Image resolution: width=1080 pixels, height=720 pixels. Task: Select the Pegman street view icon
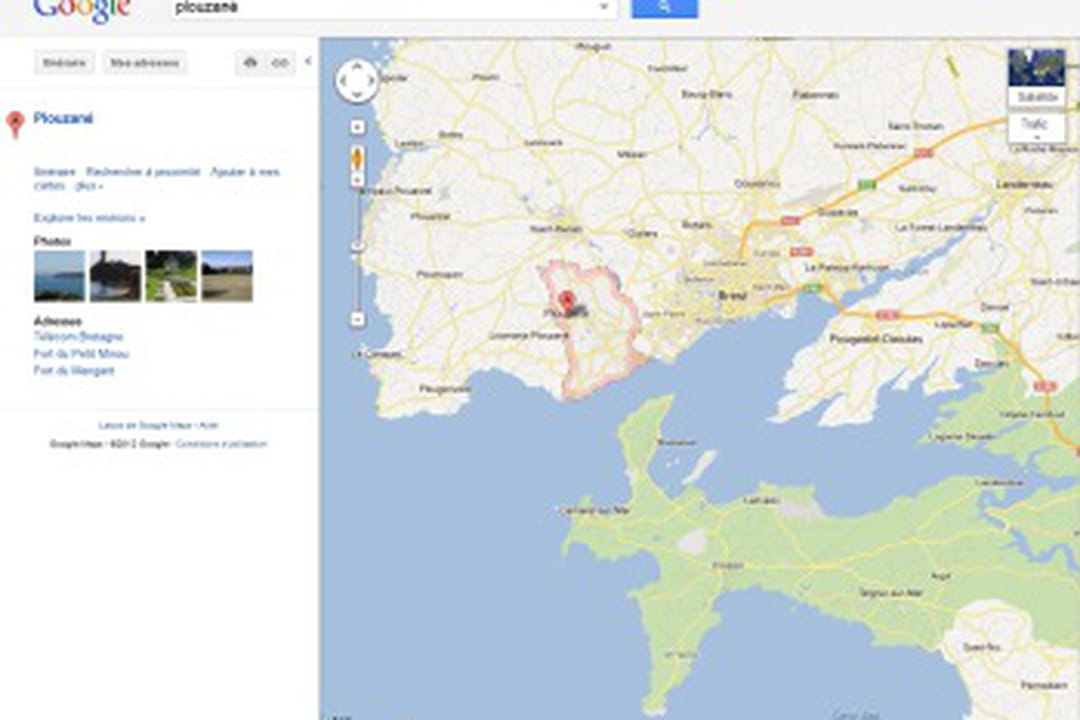pyautogui.click(x=356, y=158)
